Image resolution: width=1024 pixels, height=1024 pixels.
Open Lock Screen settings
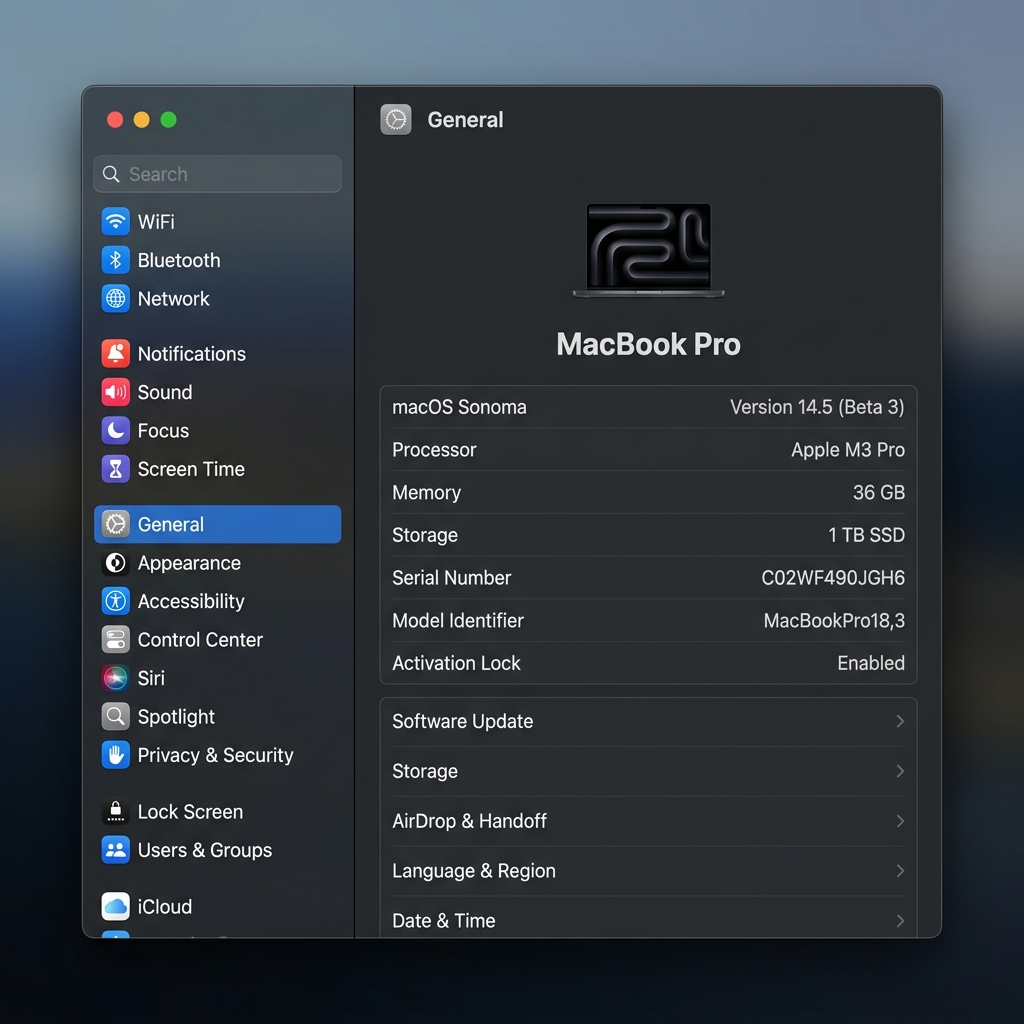190,812
